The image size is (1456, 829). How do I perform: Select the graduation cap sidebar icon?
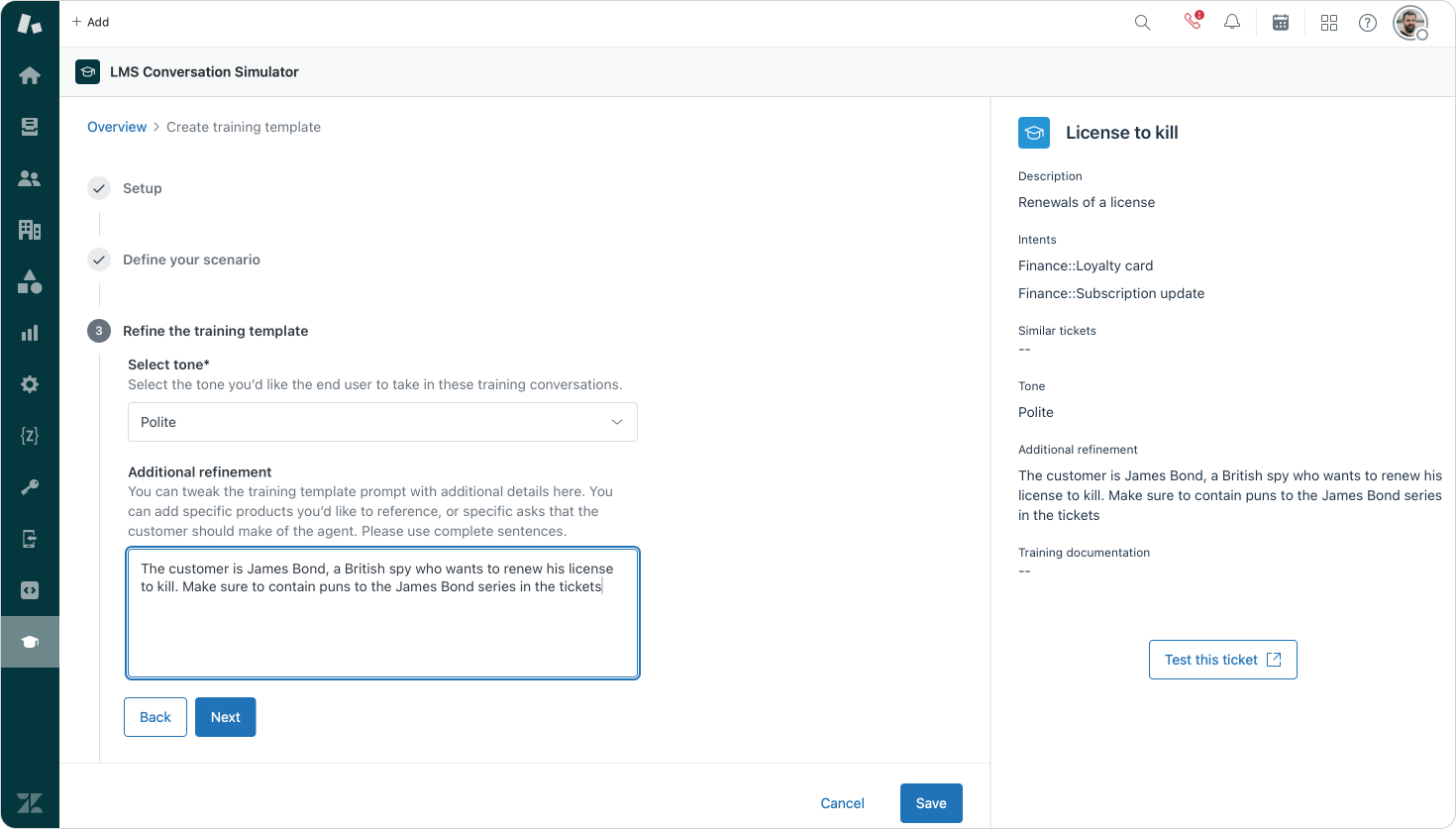30,642
